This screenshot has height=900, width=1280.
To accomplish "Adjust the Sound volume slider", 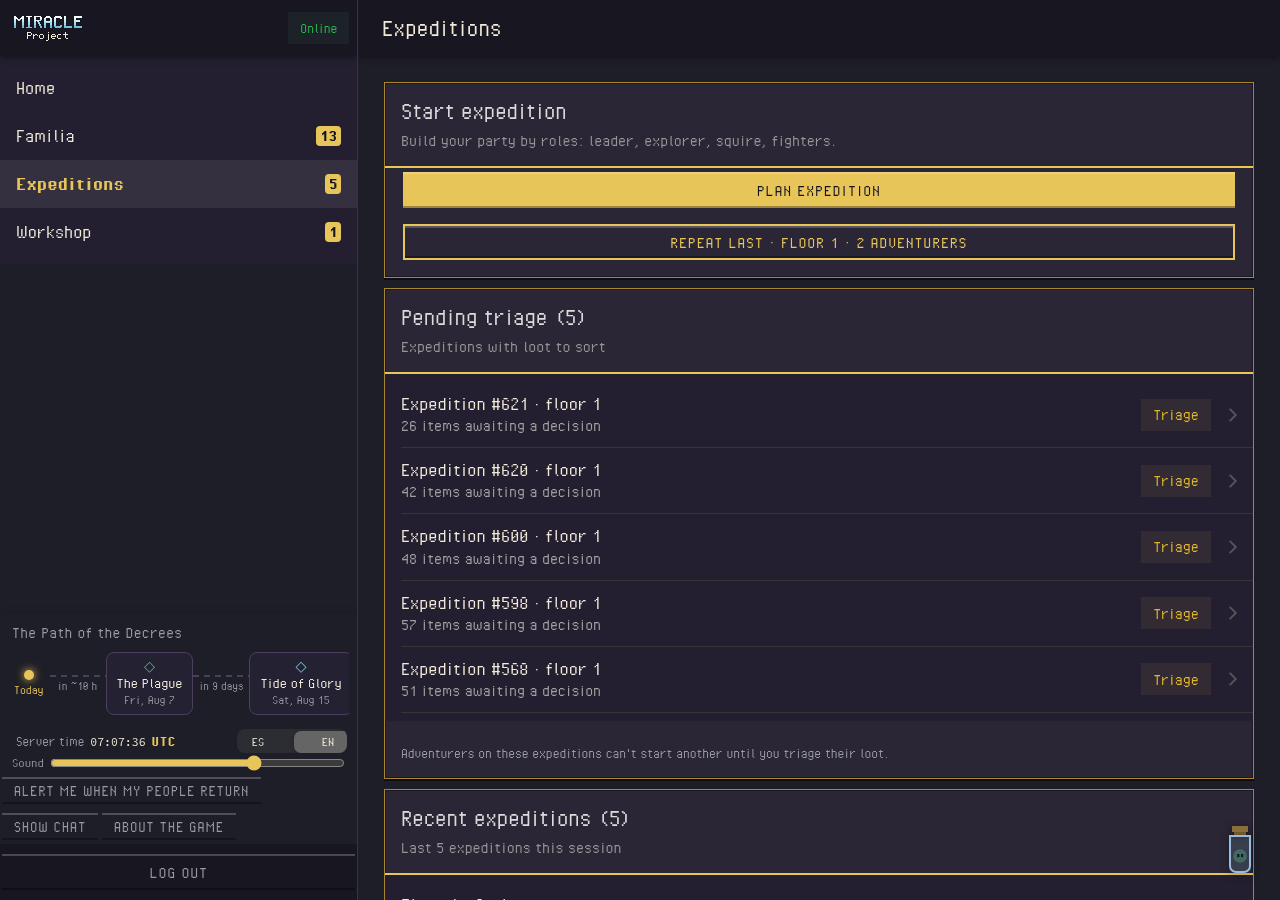I will pos(198,763).
